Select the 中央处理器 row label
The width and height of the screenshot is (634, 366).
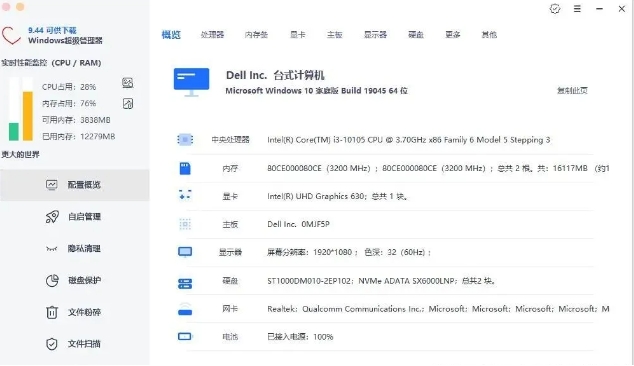pos(230,140)
